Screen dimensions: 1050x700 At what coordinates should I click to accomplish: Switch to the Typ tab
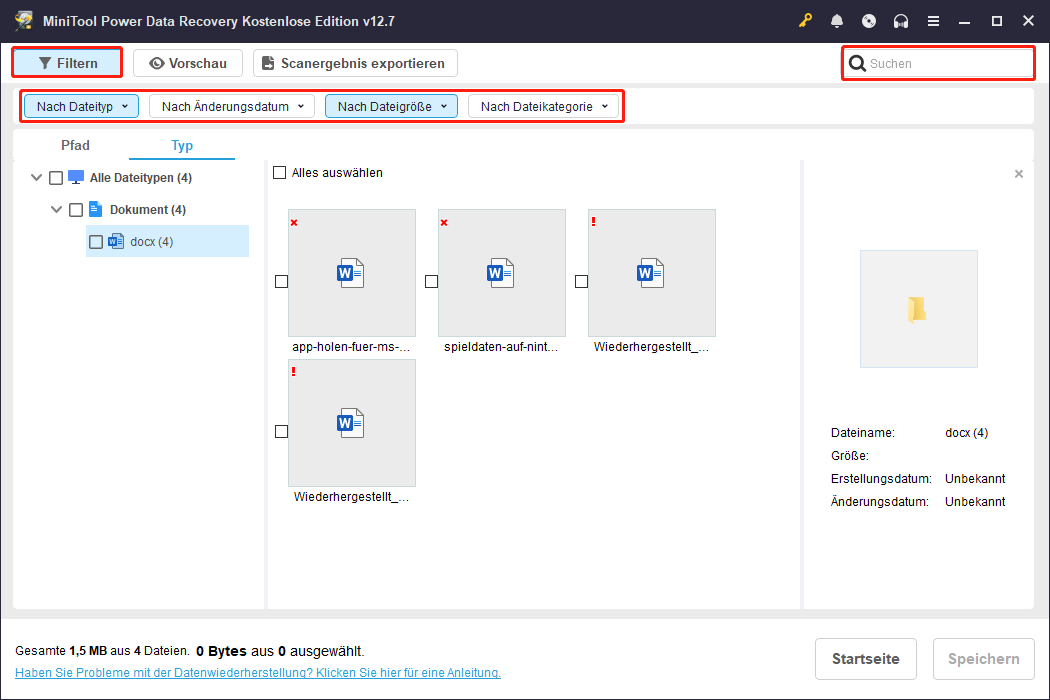[x=181, y=145]
